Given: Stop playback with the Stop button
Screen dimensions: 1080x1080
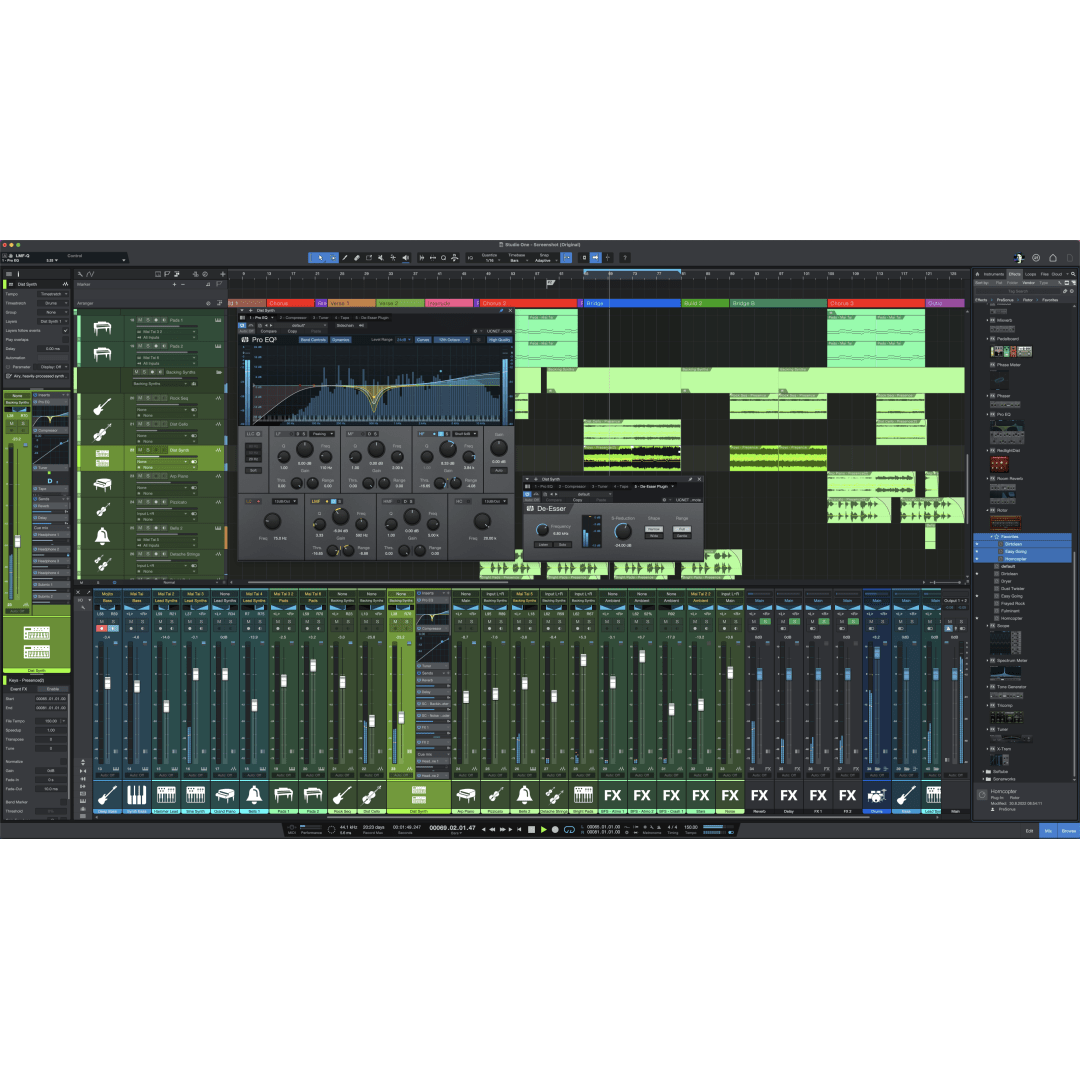Looking at the screenshot, I should click(531, 829).
